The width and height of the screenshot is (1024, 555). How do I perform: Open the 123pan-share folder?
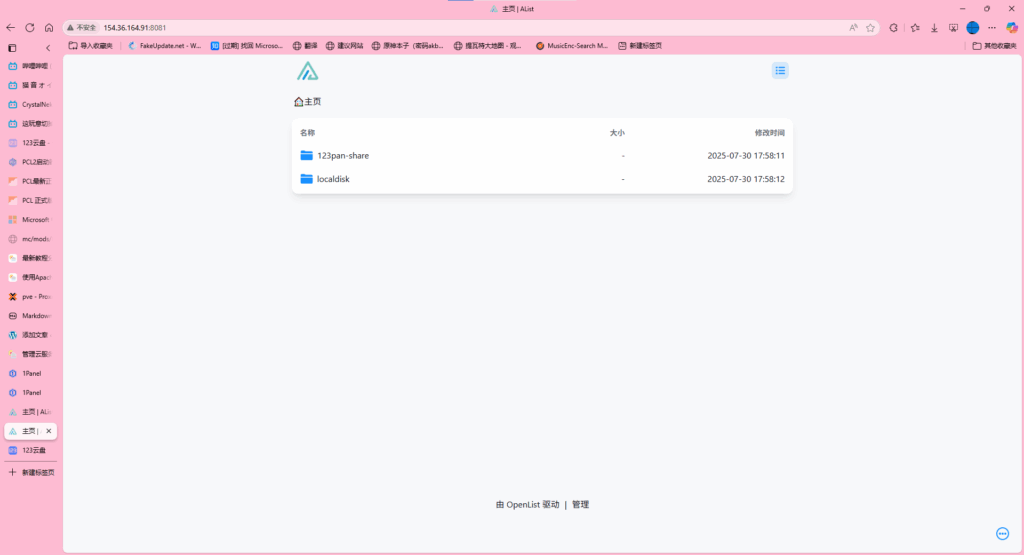(x=342, y=155)
